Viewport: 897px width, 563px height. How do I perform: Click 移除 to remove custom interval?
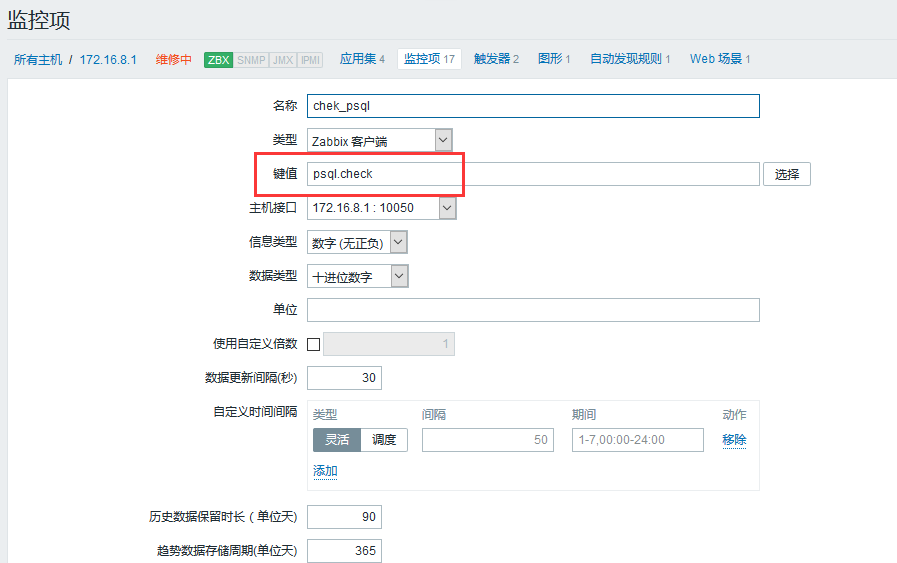[x=734, y=439]
